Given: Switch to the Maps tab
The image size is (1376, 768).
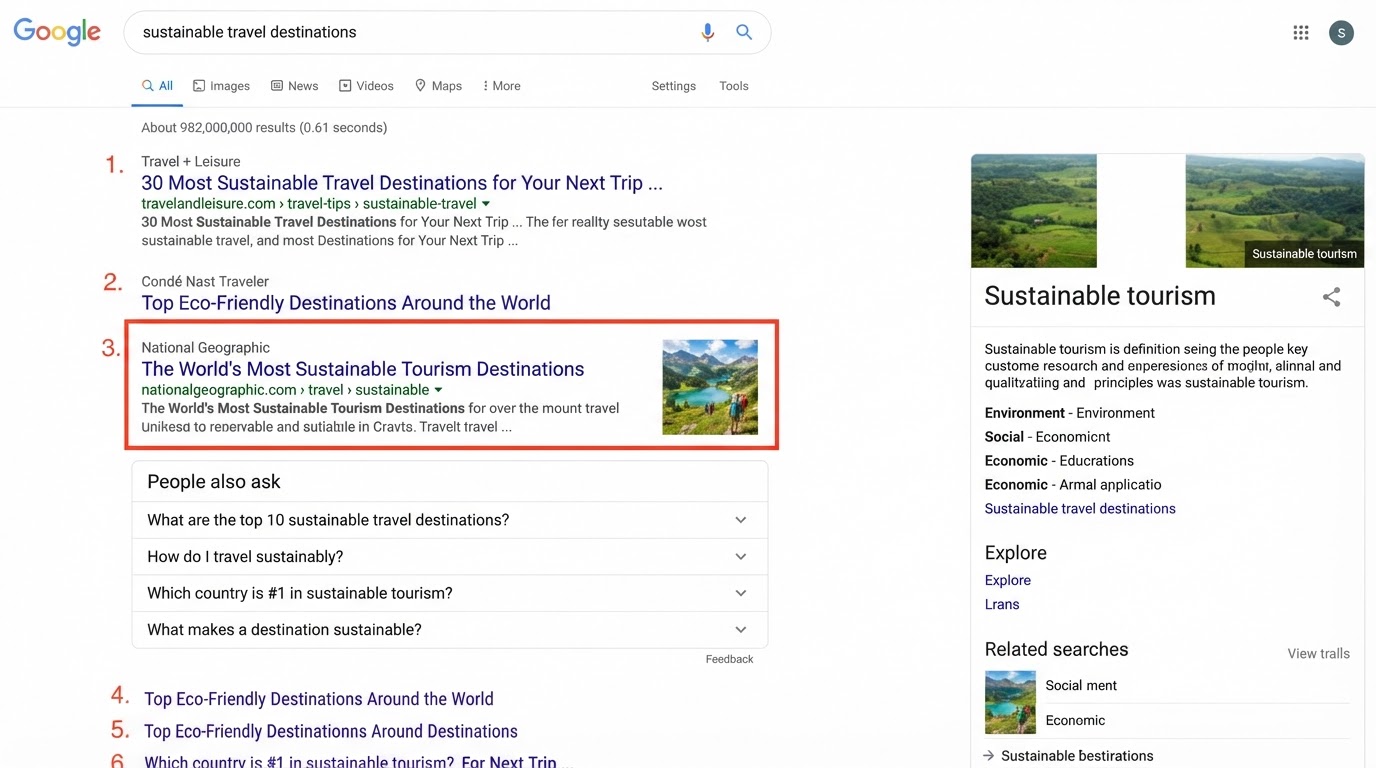Looking at the screenshot, I should (x=438, y=86).
